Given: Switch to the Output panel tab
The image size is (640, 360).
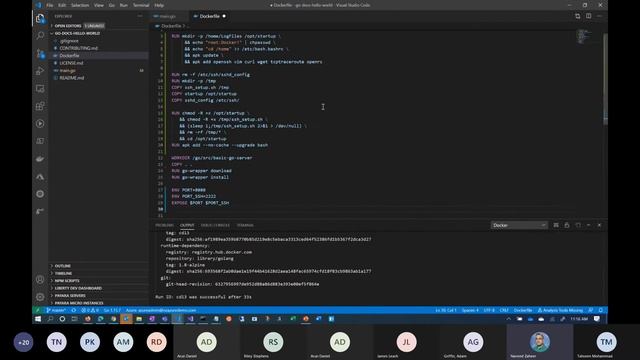Looking at the screenshot, I should coord(187,225).
